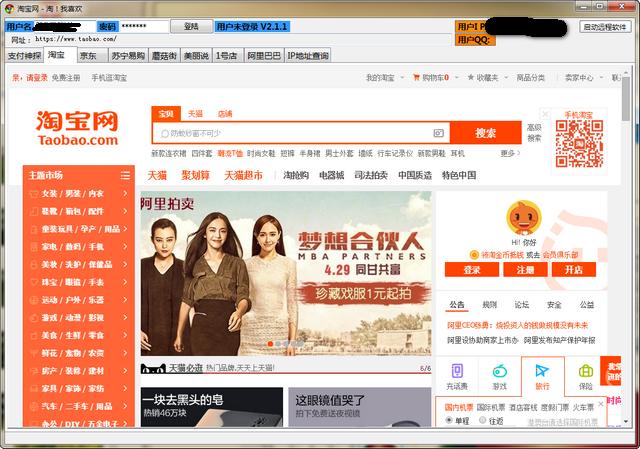Click the 司法拍卖 link
The image size is (640, 449).
coord(371,176)
